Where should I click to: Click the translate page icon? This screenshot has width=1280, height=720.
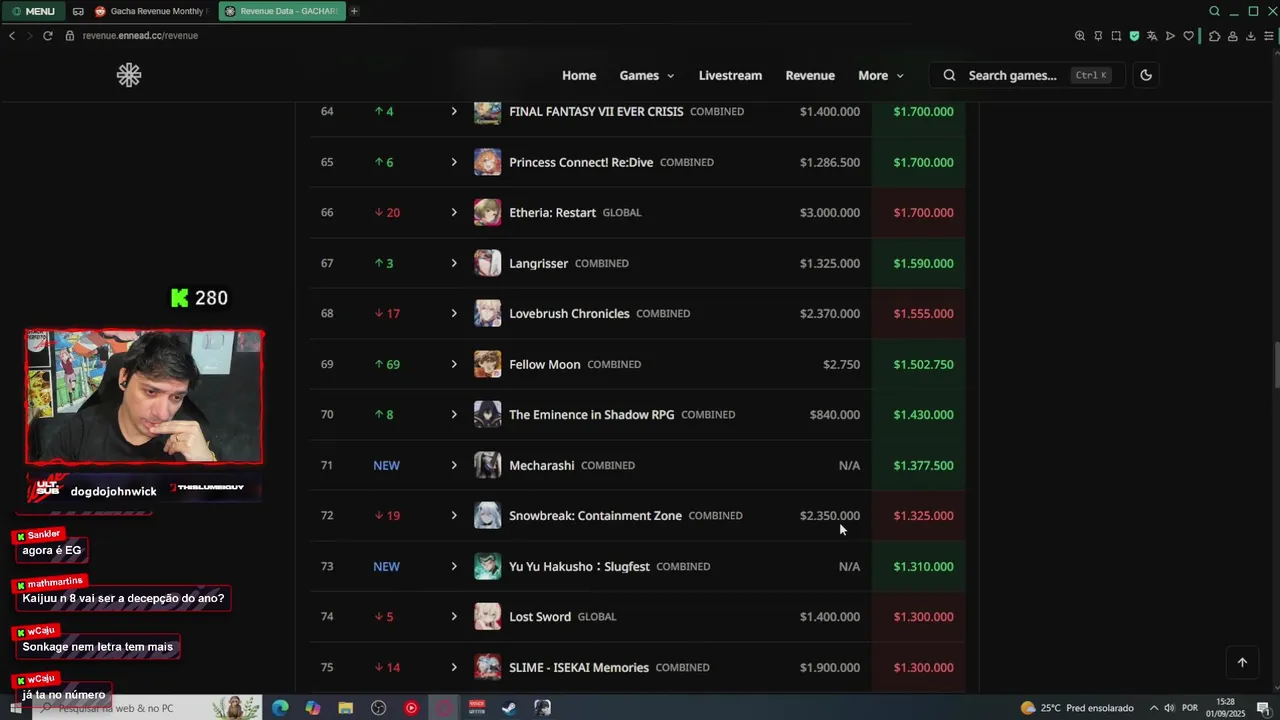(1152, 36)
